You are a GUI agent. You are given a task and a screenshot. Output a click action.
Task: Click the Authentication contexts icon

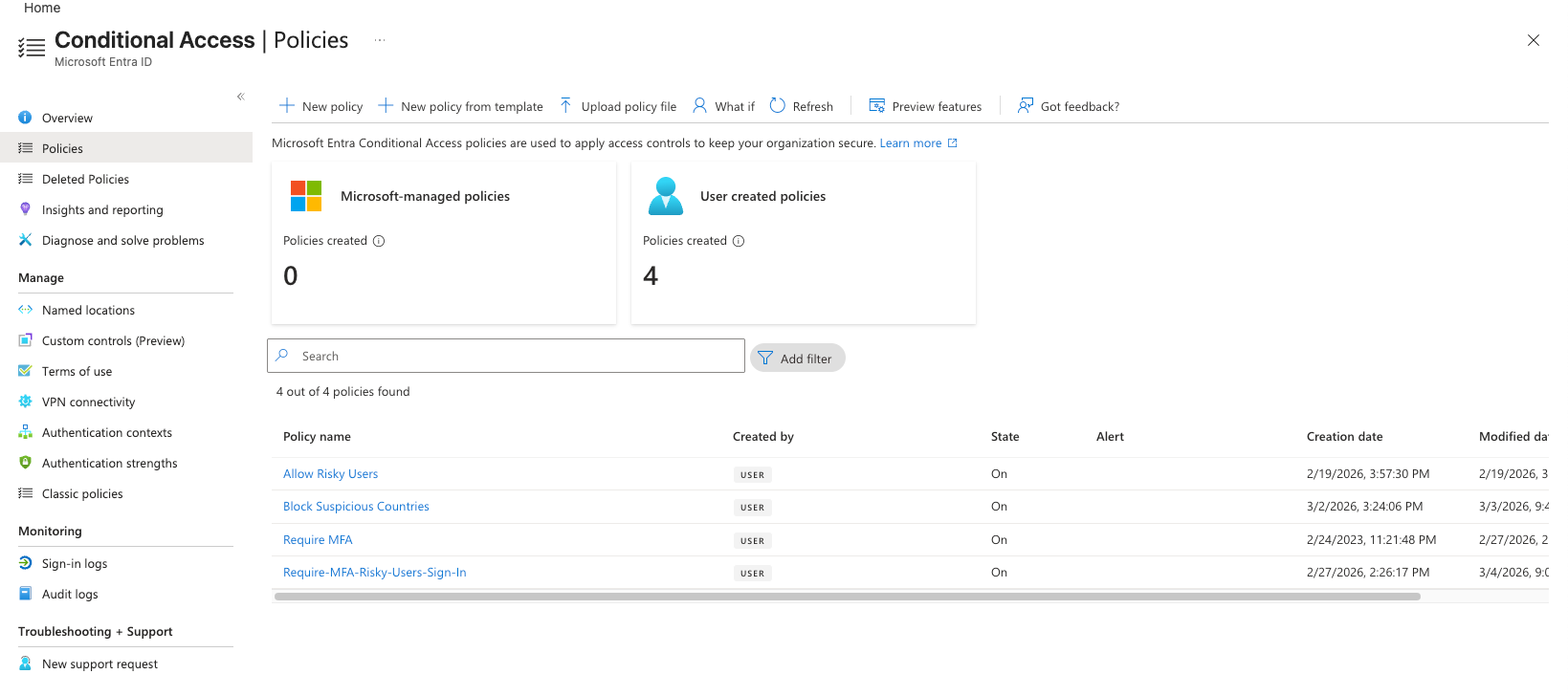pos(25,432)
